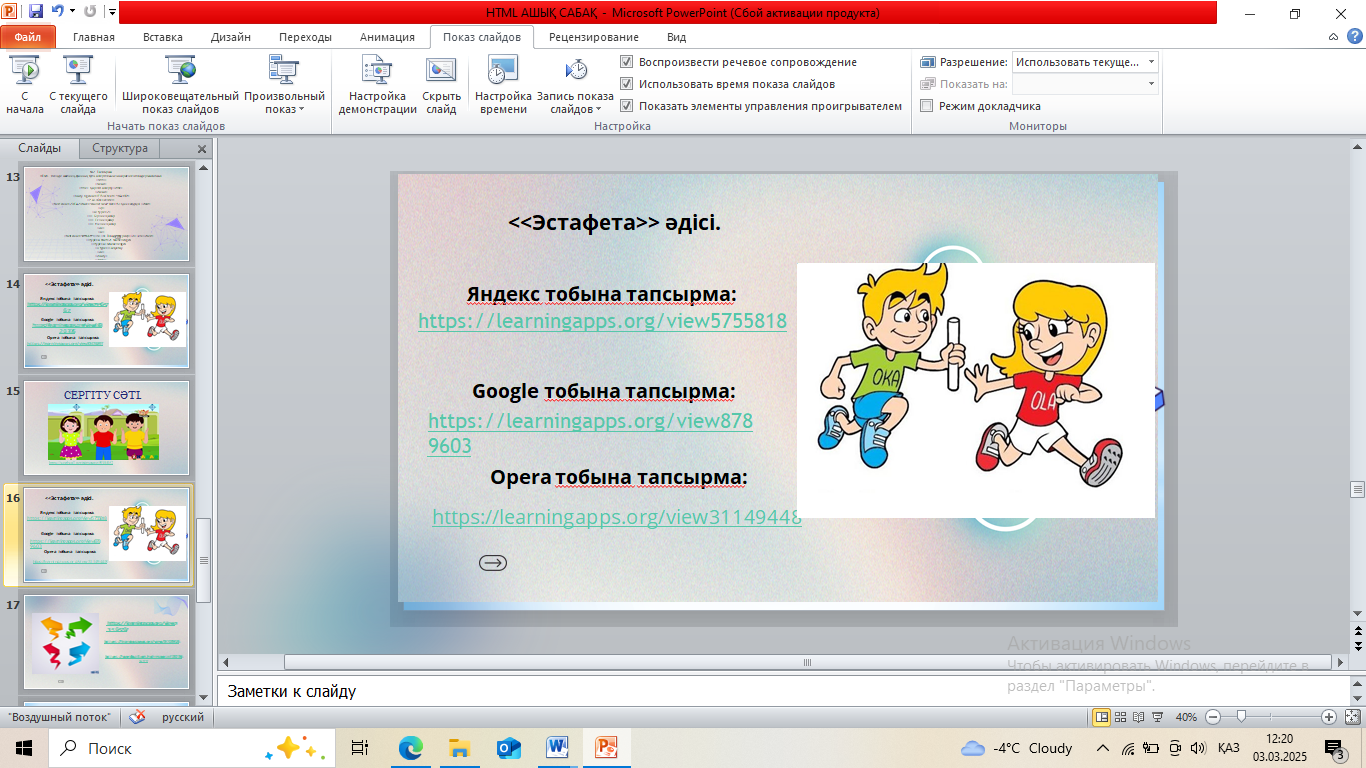Start slideshow from beginning (С начала)
The width and height of the screenshot is (1366, 768).
(x=24, y=82)
